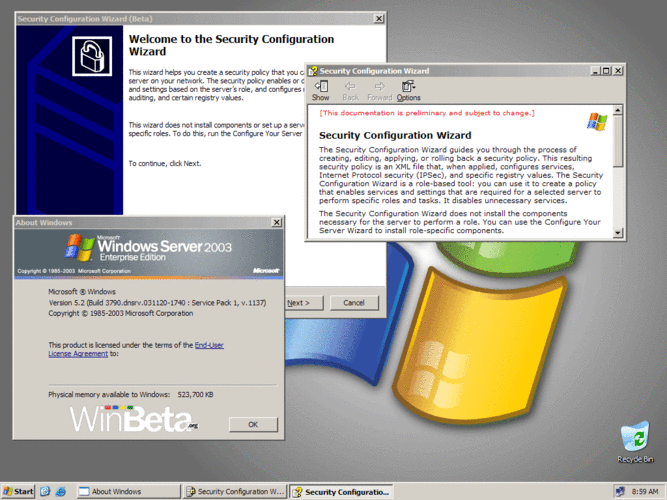Click the network icon in system tray

pos(620,491)
